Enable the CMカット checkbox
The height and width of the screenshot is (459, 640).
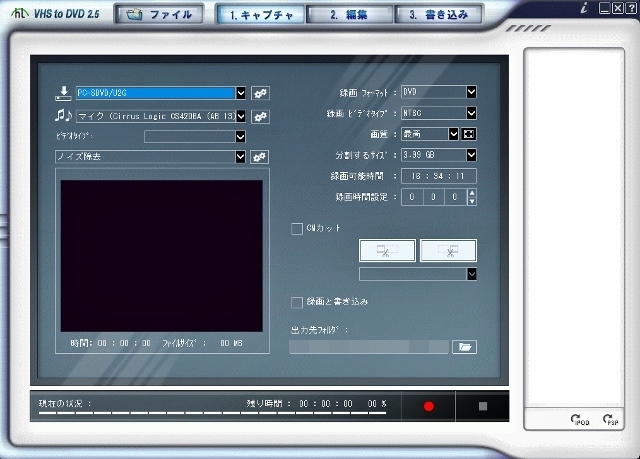click(x=297, y=228)
